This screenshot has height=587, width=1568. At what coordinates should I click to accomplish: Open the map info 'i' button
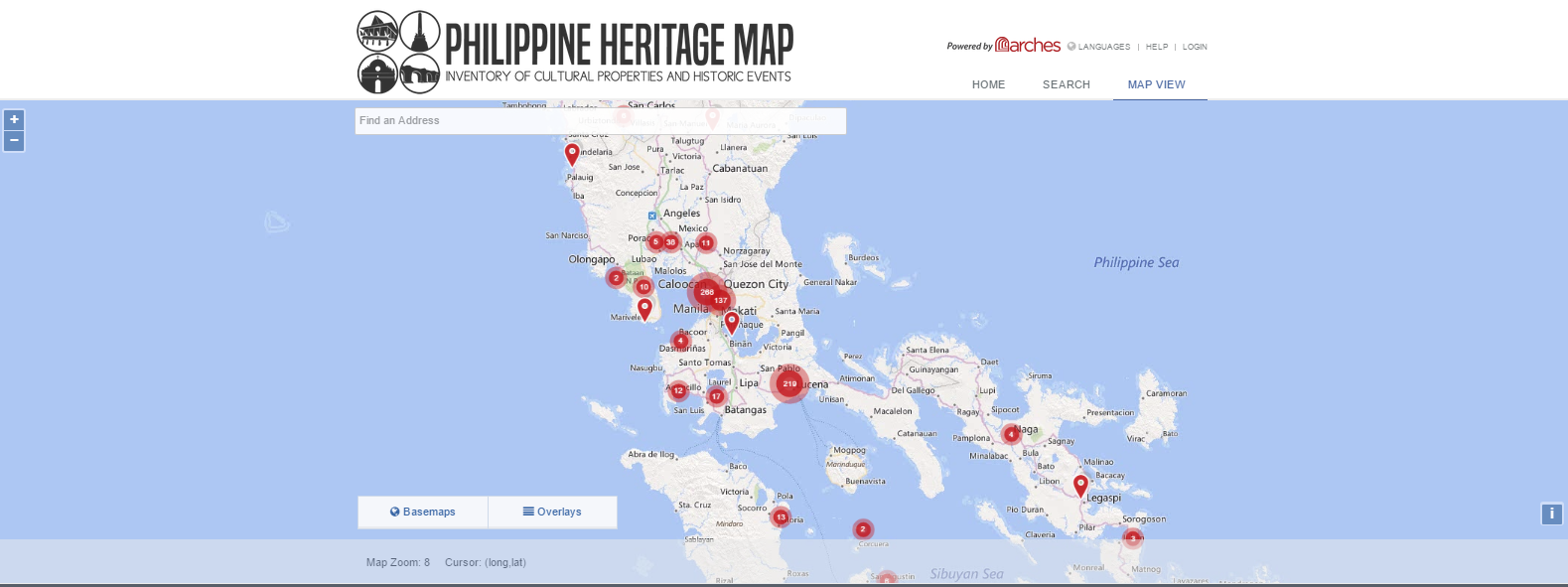[x=1551, y=514]
